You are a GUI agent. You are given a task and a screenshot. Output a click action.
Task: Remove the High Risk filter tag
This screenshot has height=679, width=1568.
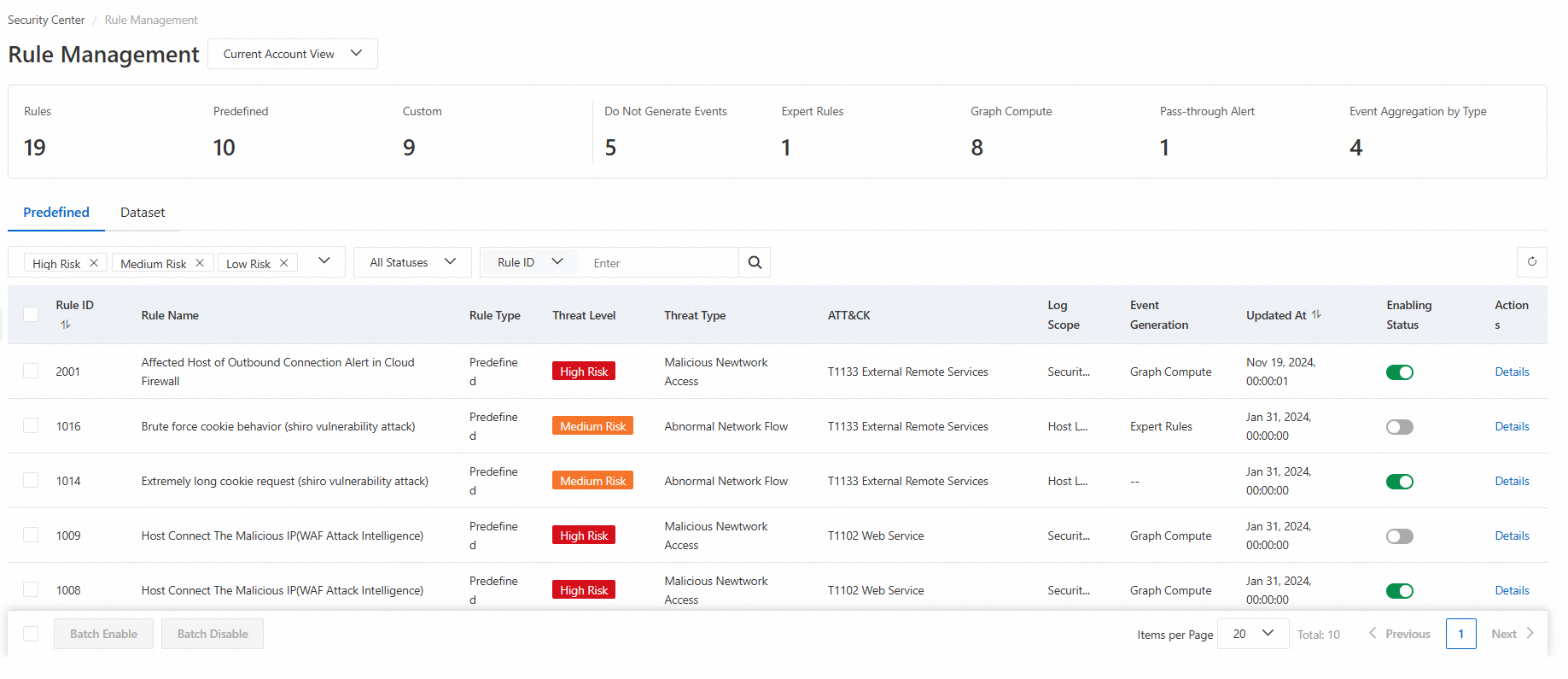click(94, 263)
